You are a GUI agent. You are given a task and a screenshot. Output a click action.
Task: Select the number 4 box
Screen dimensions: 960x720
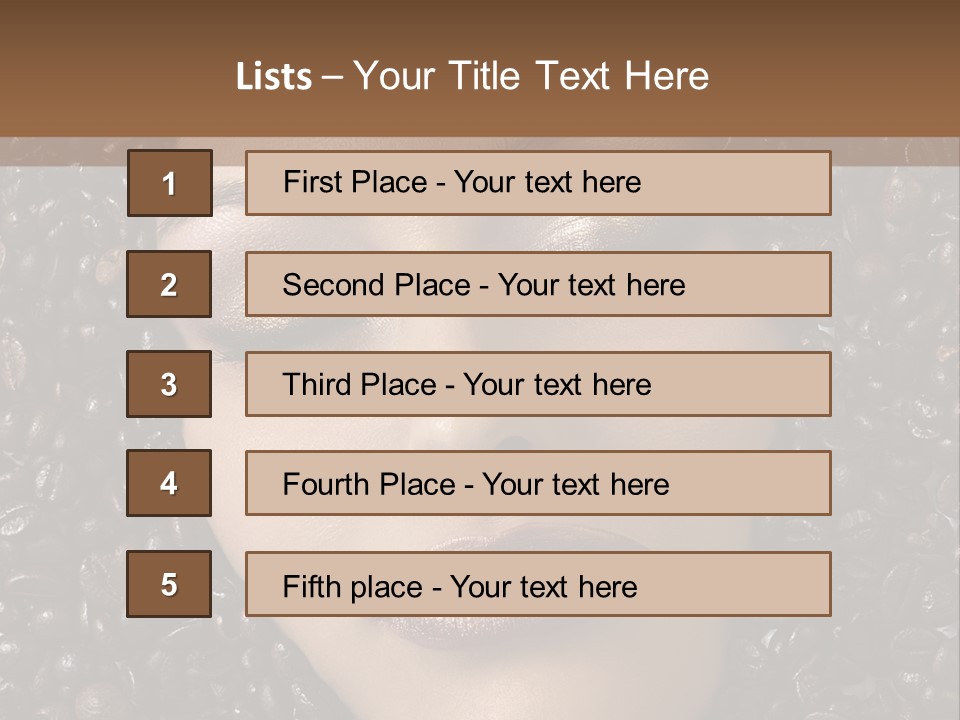point(169,483)
